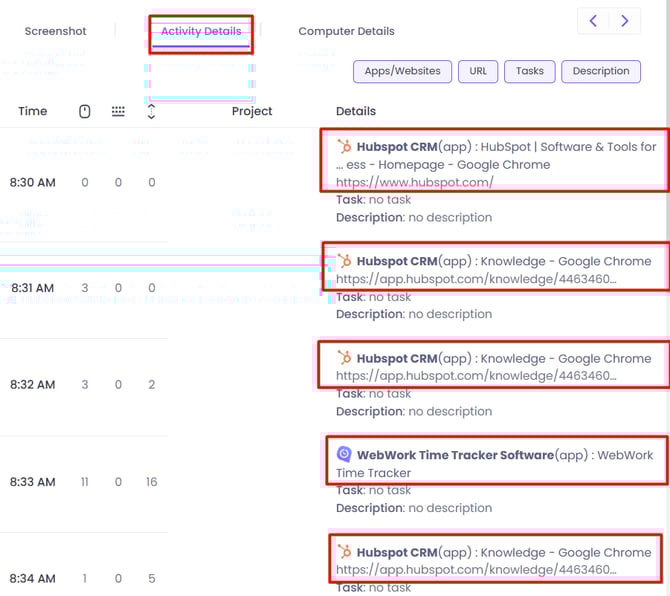Screen dimensions: 670x596
Task: Toggle the Apps/Websites filter
Action: coord(403,71)
